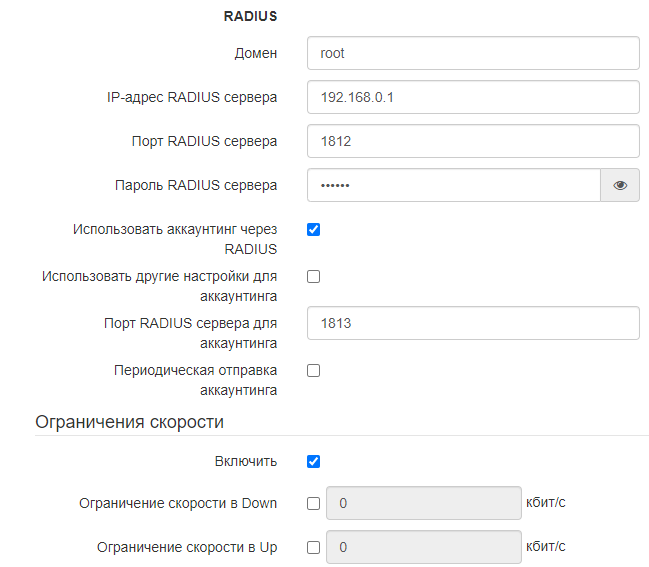Click the Down speed limit value field
This screenshot has width=649, height=567.
423,503
